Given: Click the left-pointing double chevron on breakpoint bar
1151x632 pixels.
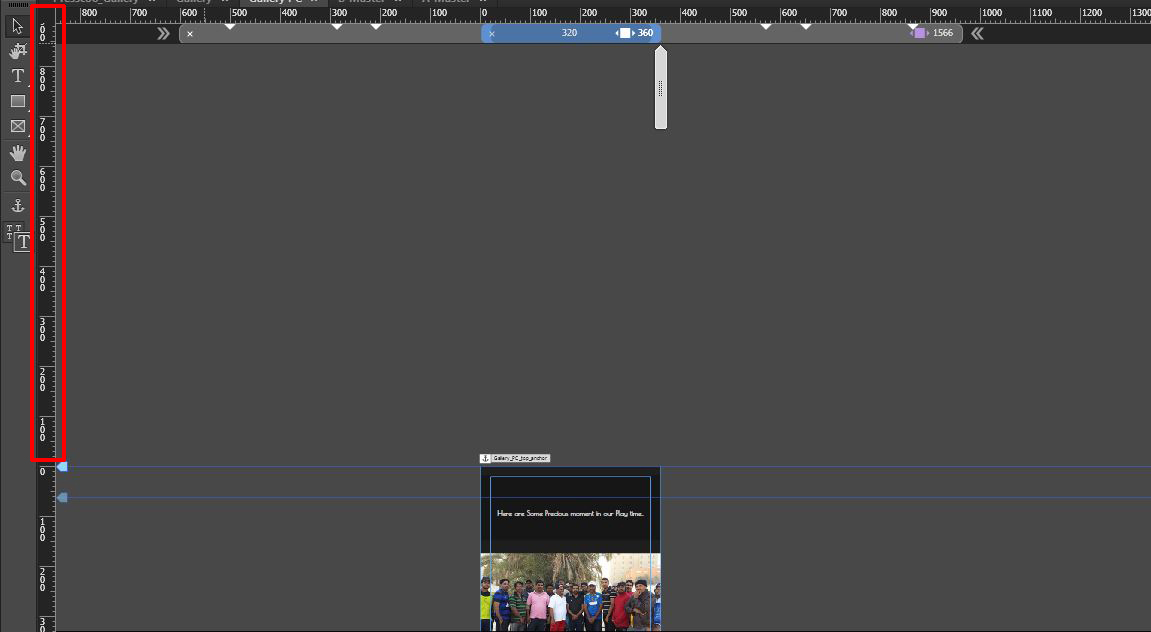Looking at the screenshot, I should tap(977, 33).
